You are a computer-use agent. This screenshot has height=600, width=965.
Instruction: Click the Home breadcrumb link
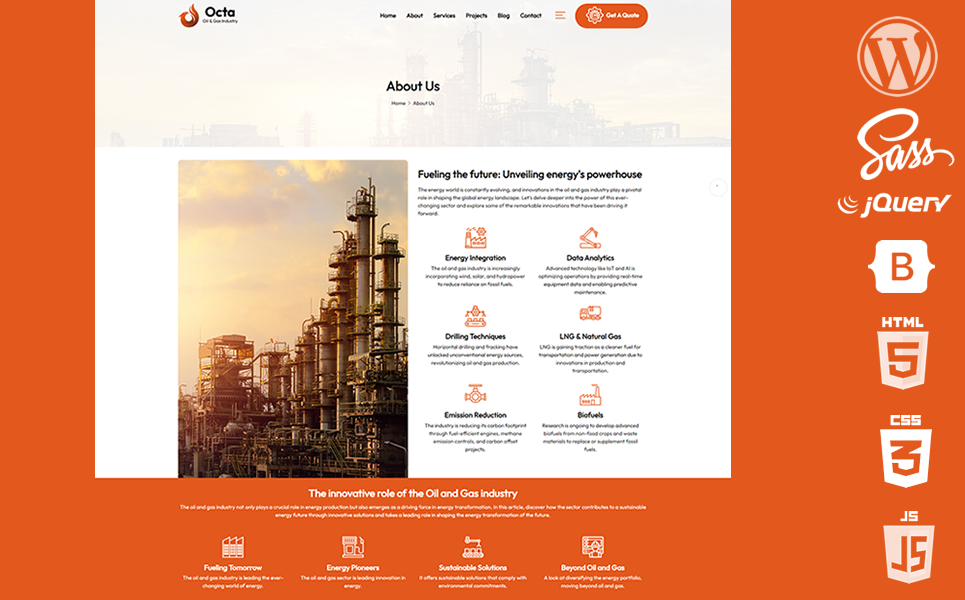tap(398, 103)
